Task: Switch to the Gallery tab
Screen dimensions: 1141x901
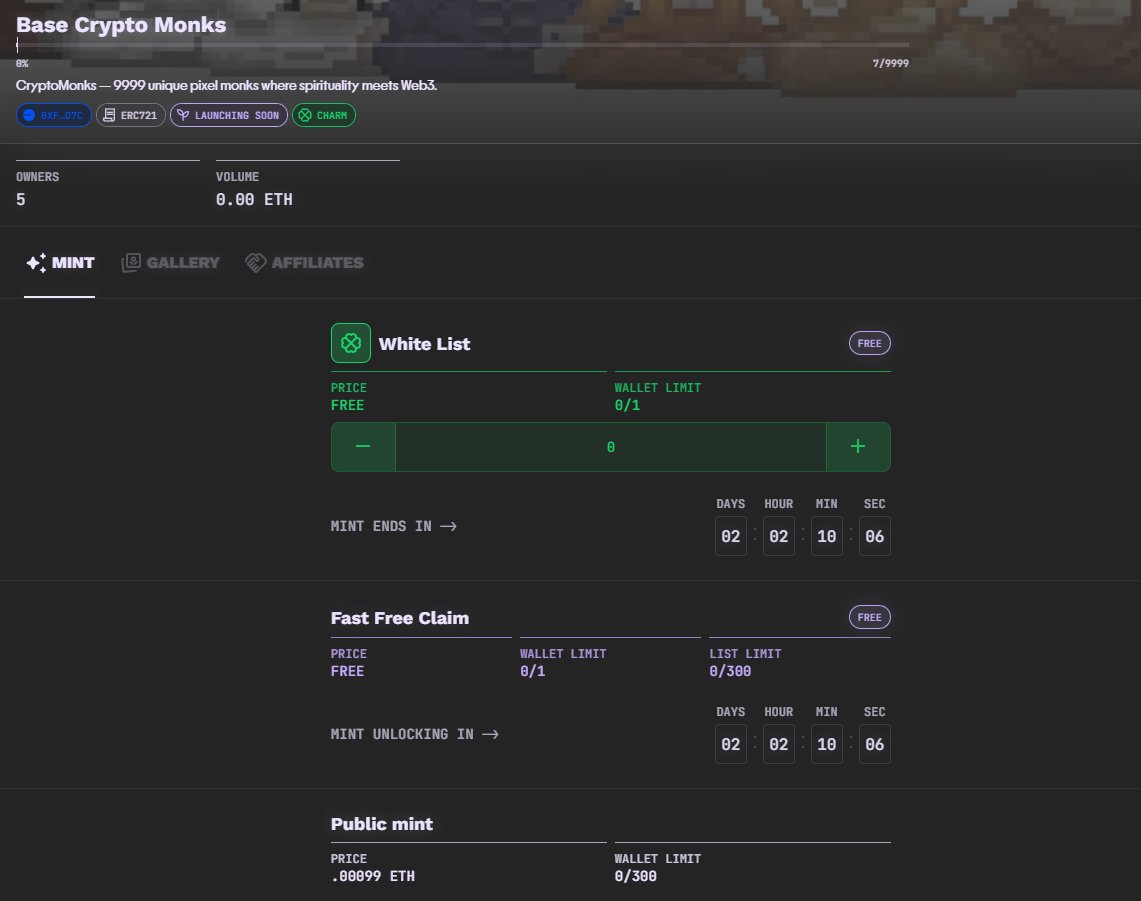Action: (x=170, y=263)
